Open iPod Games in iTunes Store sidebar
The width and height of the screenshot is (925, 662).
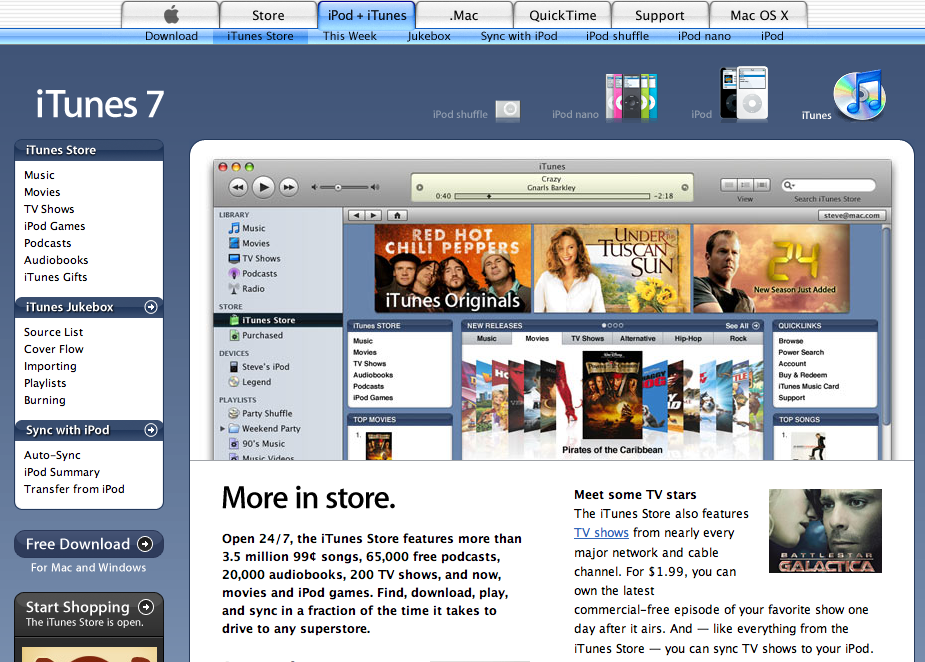(x=54, y=226)
